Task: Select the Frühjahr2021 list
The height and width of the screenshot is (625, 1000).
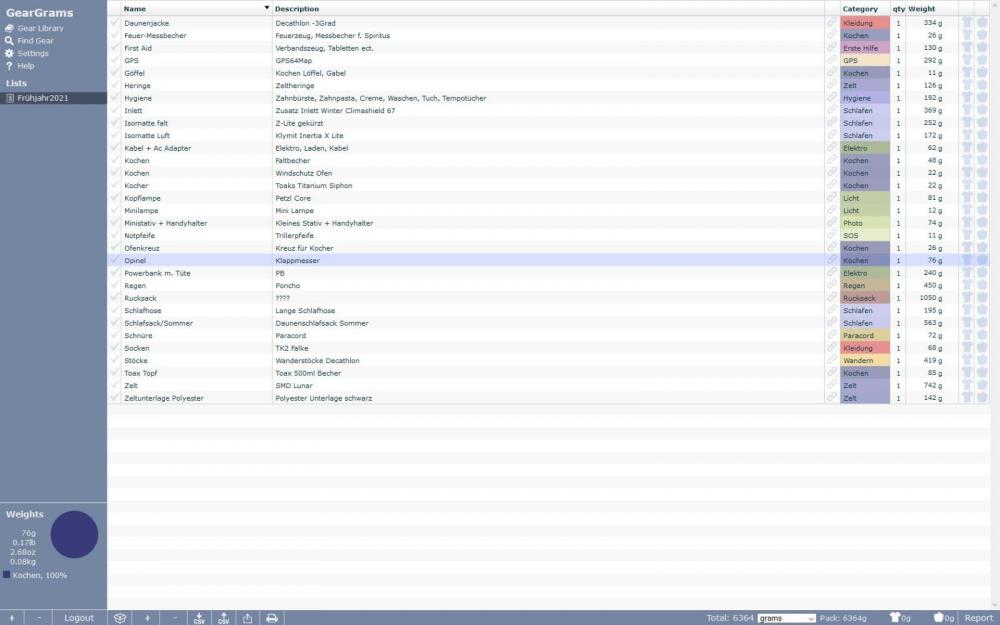Action: [x=43, y=98]
